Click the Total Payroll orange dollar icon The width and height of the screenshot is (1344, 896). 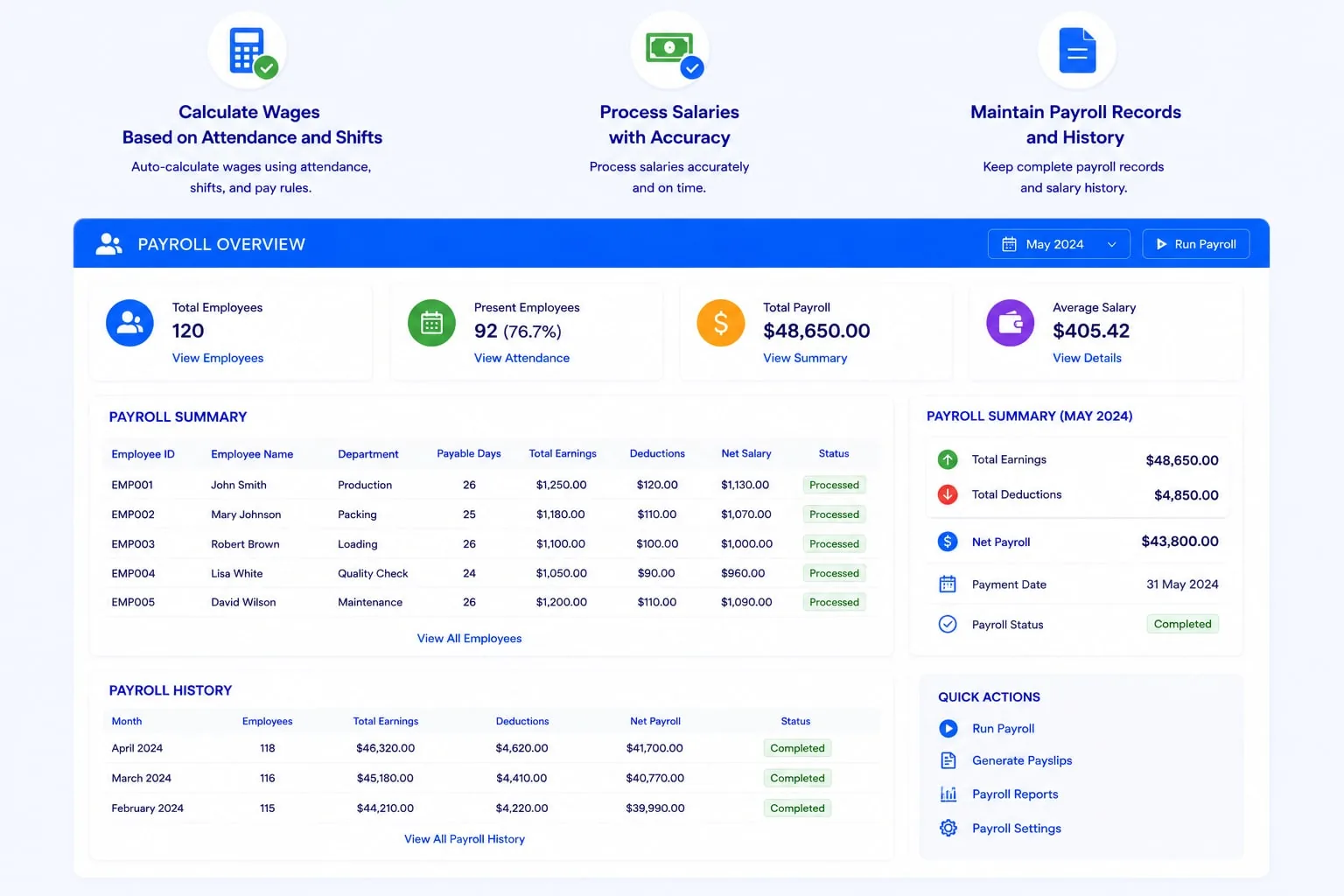(x=721, y=323)
